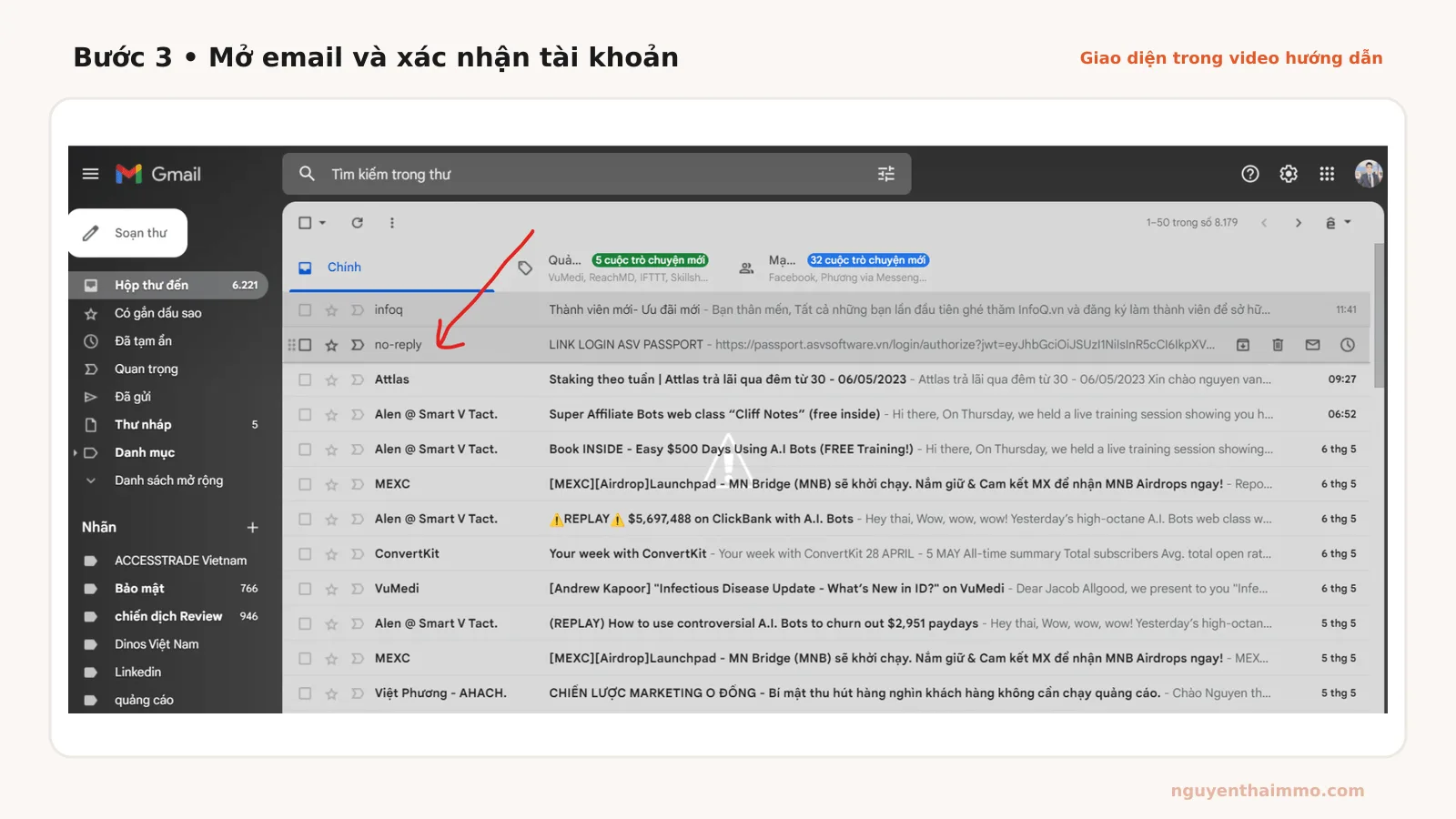This screenshot has width=1456, height=819.
Task: Add a new label with plus icon
Action: pyautogui.click(x=253, y=528)
